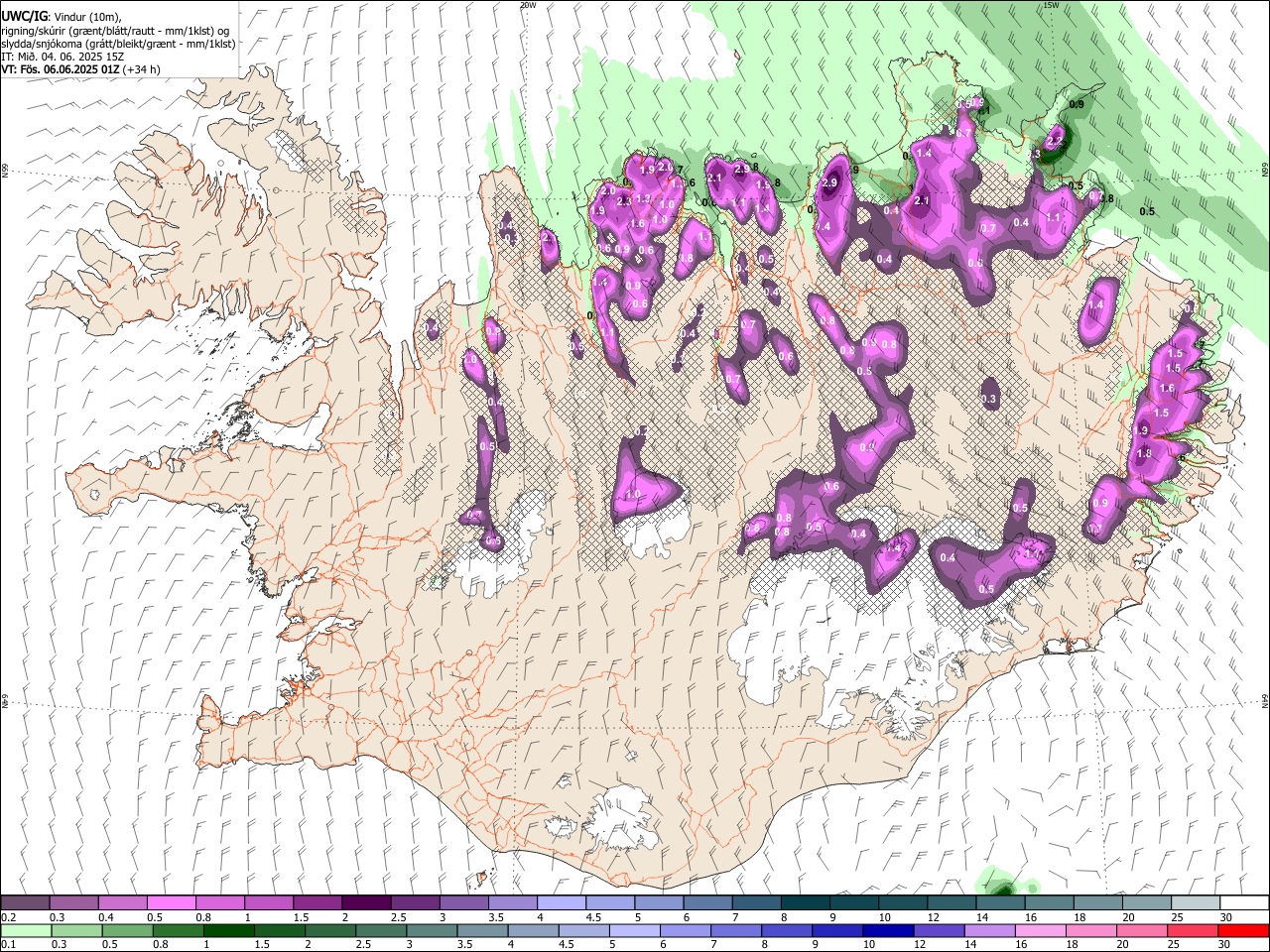1270x952 pixels.
Task: Select the bright pink 0.5 swatch in upper legend
Action: [171, 903]
